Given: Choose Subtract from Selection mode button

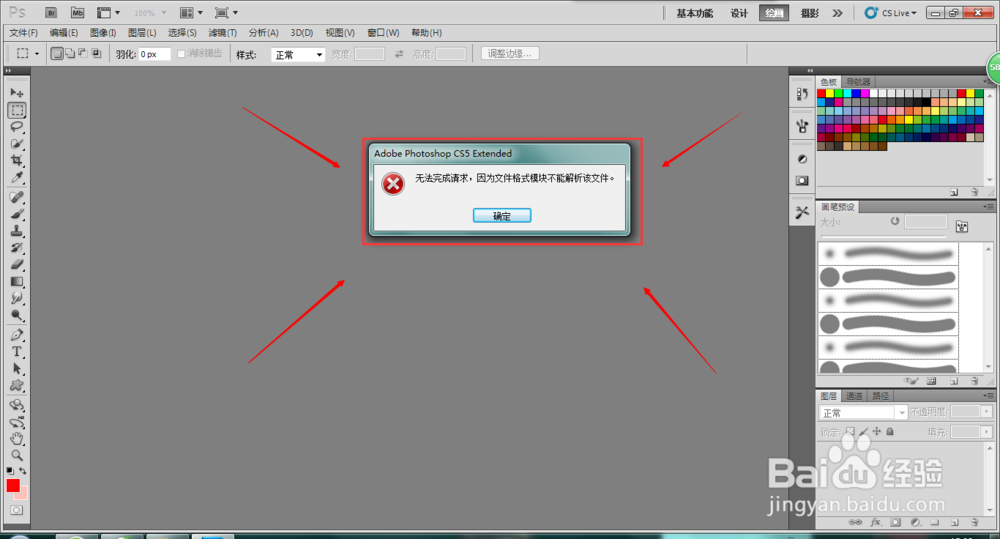Looking at the screenshot, I should point(82,54).
